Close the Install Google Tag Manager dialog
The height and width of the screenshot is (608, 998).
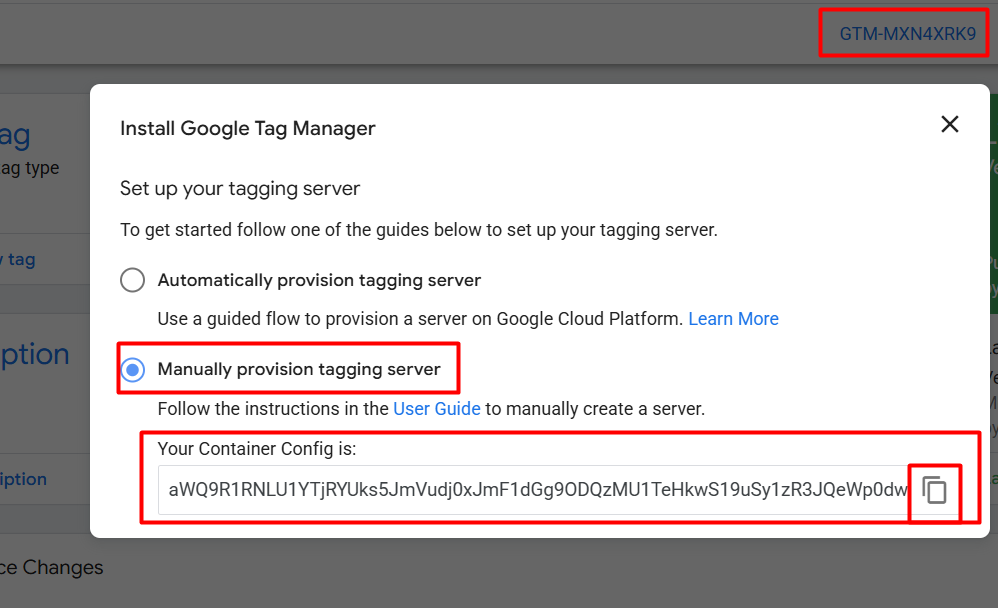click(949, 124)
